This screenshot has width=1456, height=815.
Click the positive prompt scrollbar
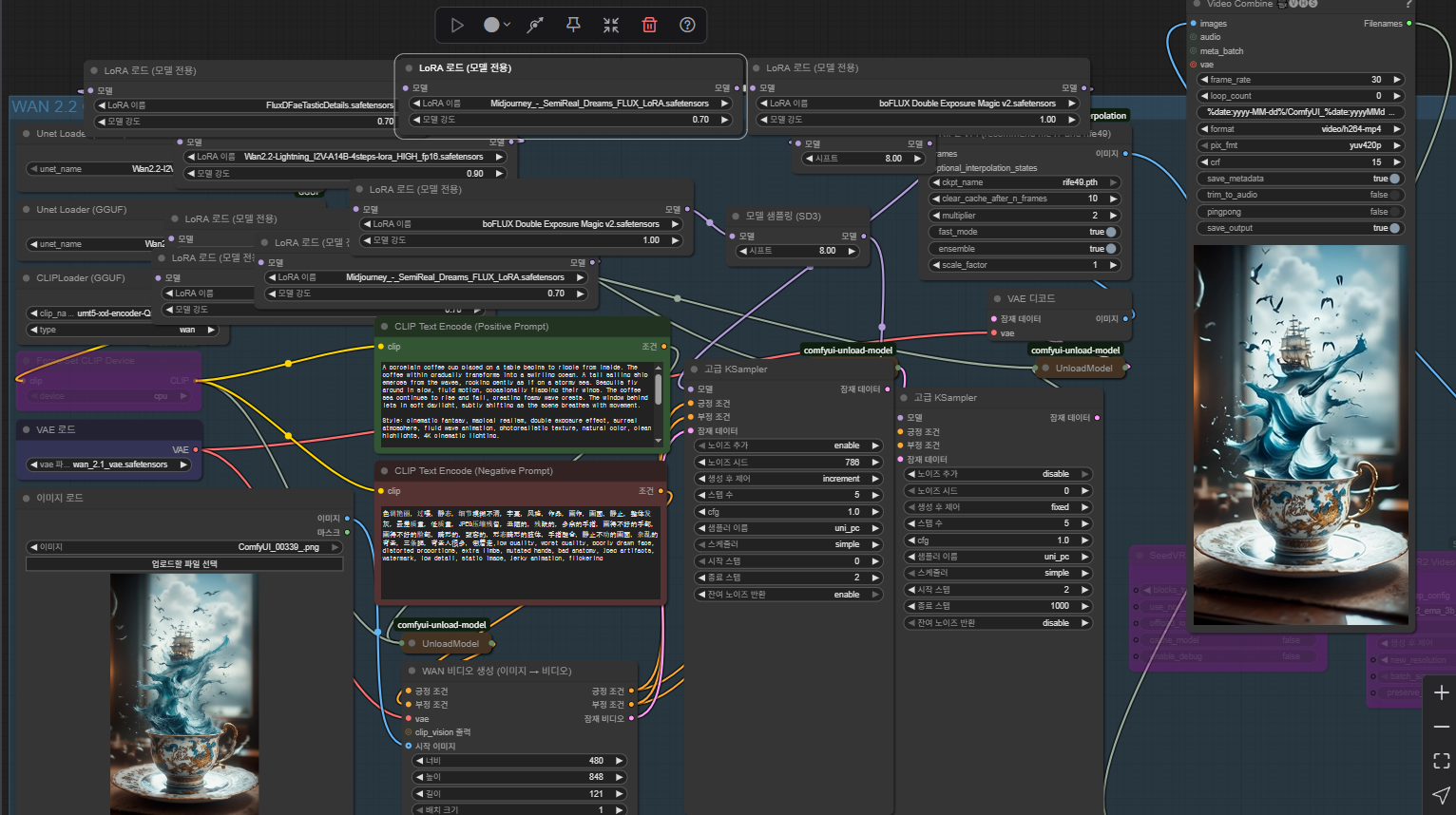coord(658,390)
